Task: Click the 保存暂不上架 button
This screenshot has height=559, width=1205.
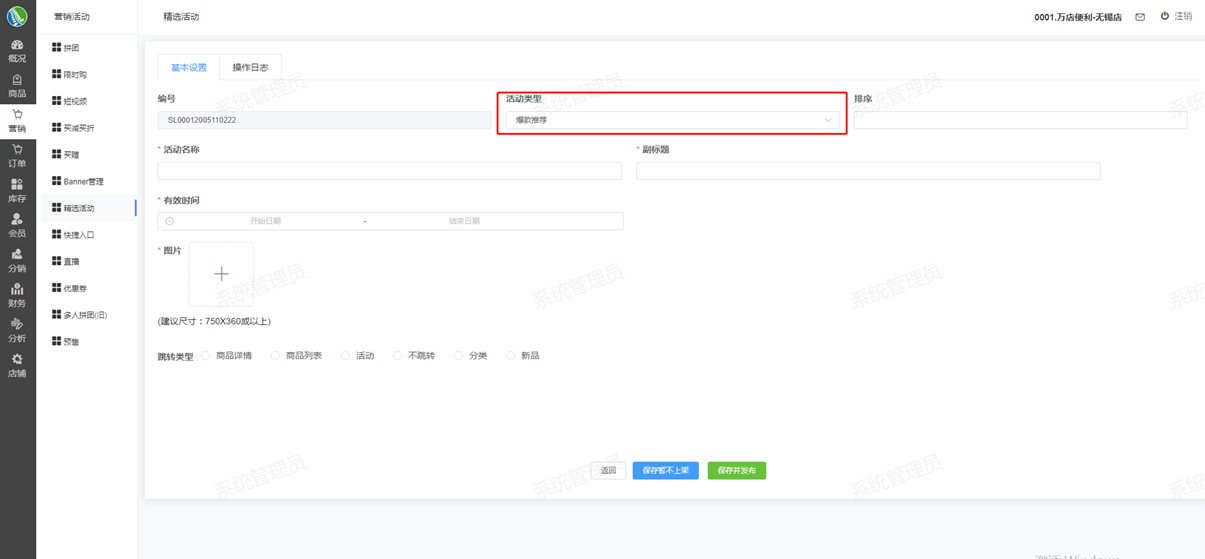Action: click(665, 470)
